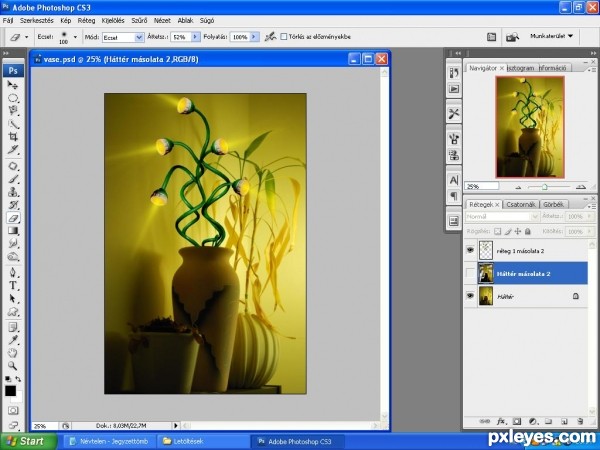Open 'Letöltések' folder from taskbar

(x=204, y=441)
